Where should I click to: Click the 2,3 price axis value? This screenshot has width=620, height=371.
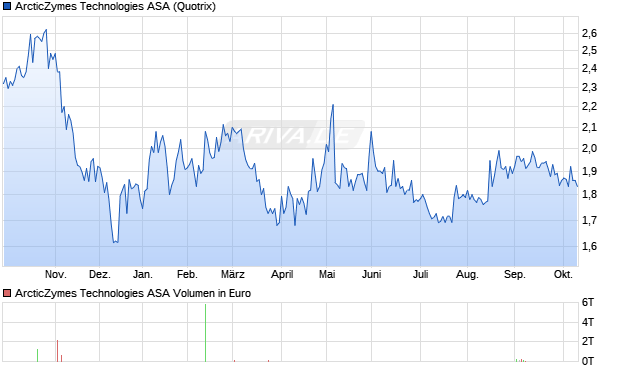tap(590, 87)
